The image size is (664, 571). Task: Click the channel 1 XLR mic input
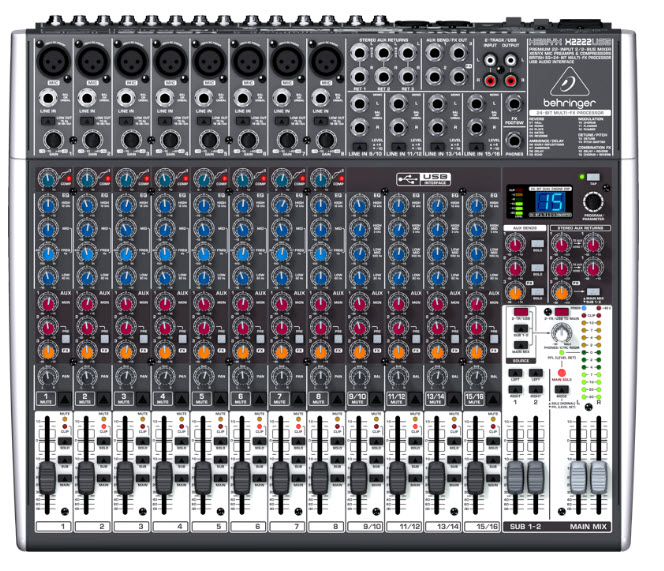coord(54,61)
